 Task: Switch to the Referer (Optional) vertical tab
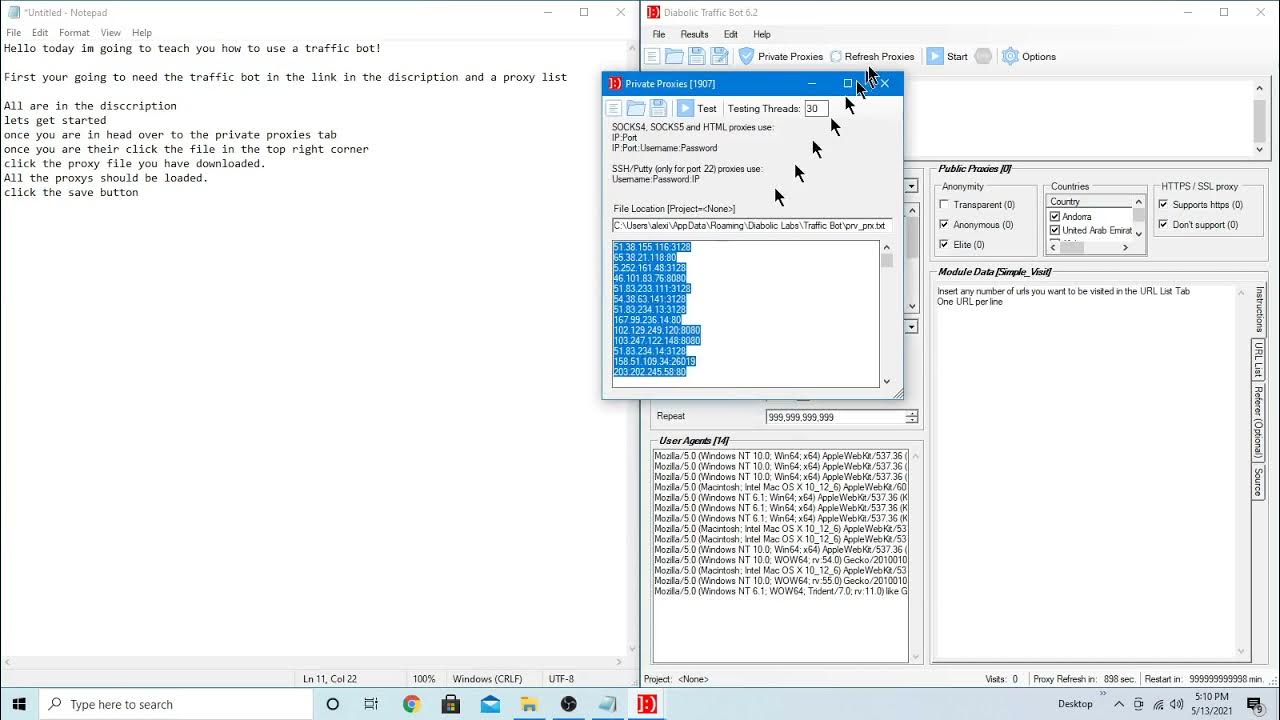tap(1258, 422)
